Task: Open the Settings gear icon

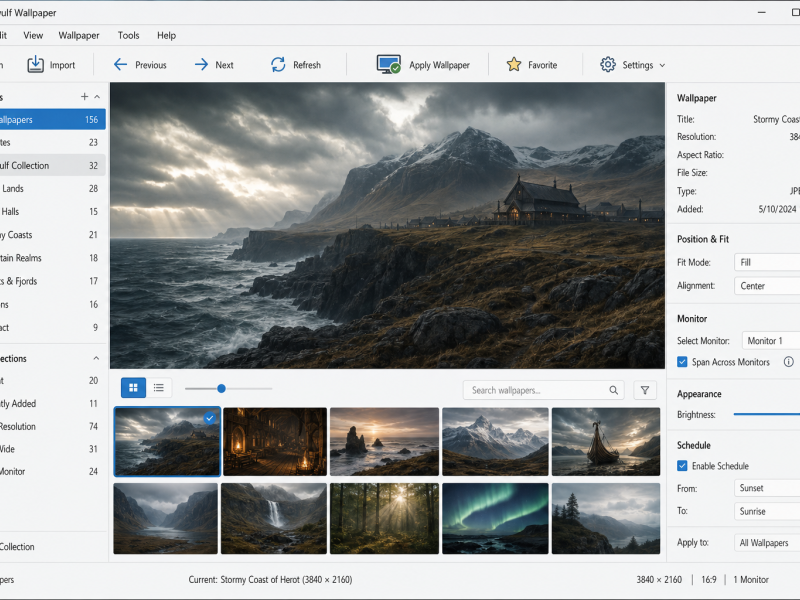Action: pos(608,64)
